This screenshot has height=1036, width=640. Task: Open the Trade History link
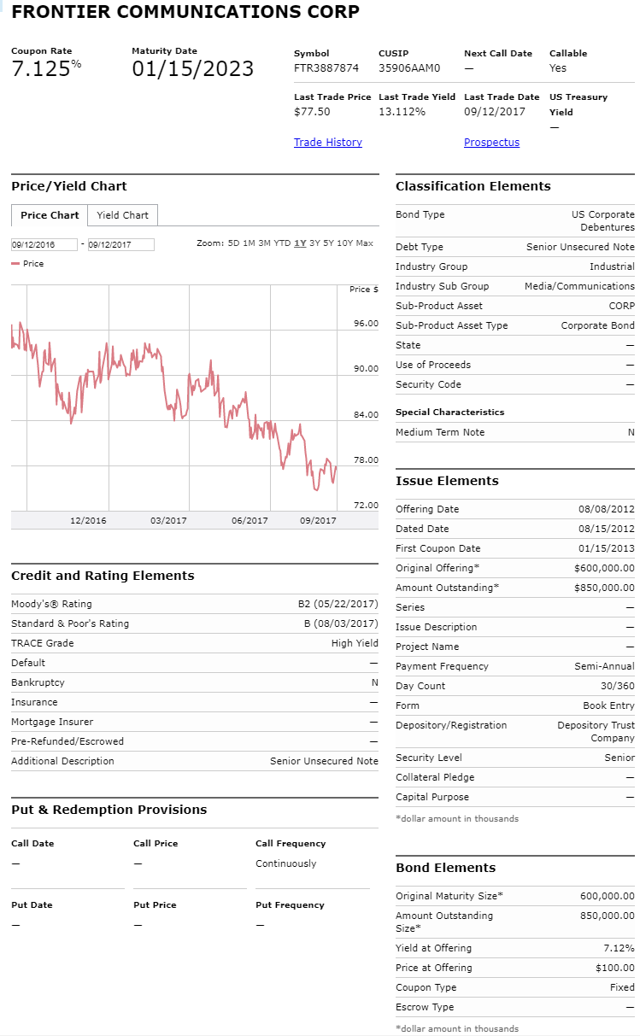tap(328, 142)
